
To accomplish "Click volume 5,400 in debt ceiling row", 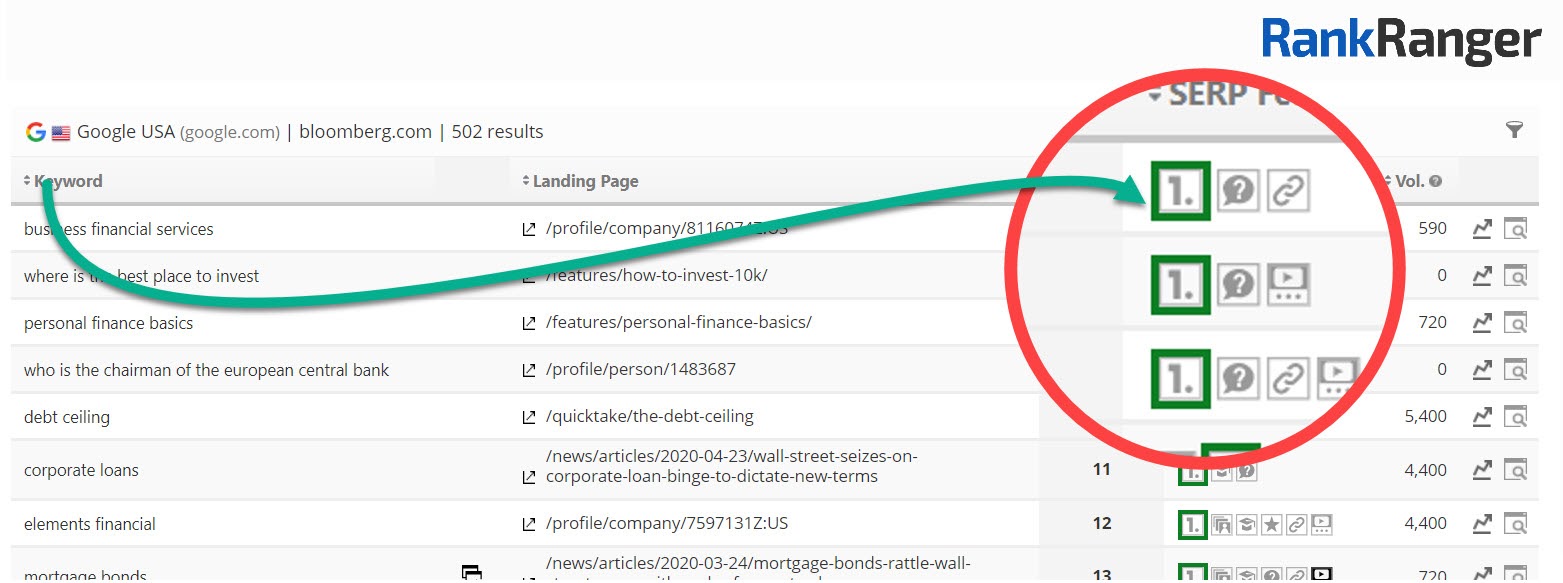I will [1426, 417].
